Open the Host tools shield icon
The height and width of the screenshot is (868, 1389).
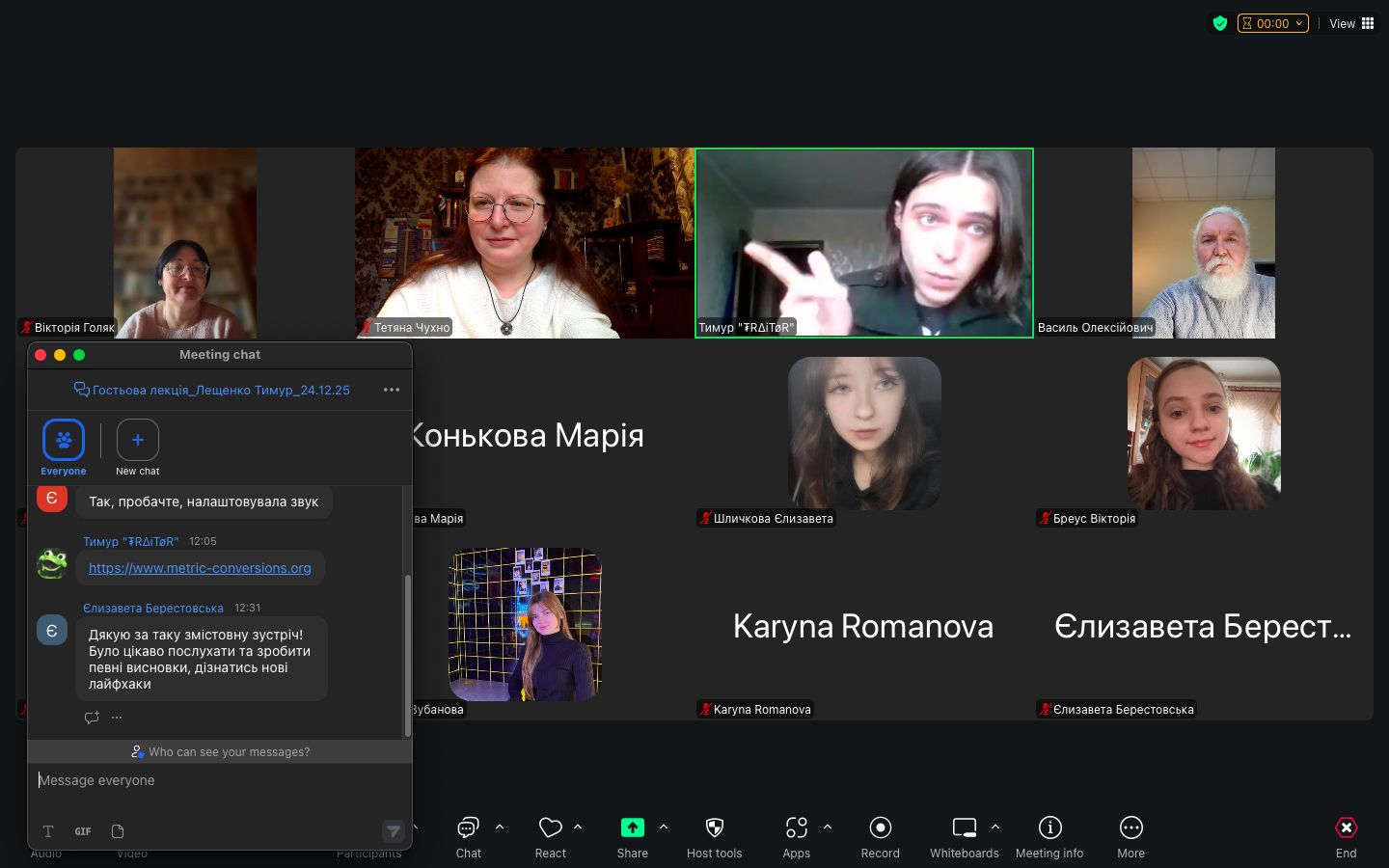tap(714, 828)
